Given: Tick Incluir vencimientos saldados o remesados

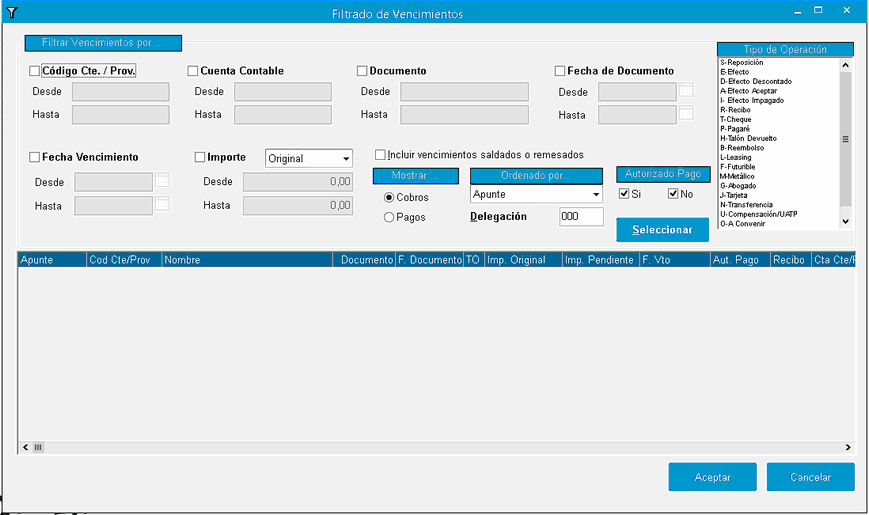Looking at the screenshot, I should [x=380, y=155].
